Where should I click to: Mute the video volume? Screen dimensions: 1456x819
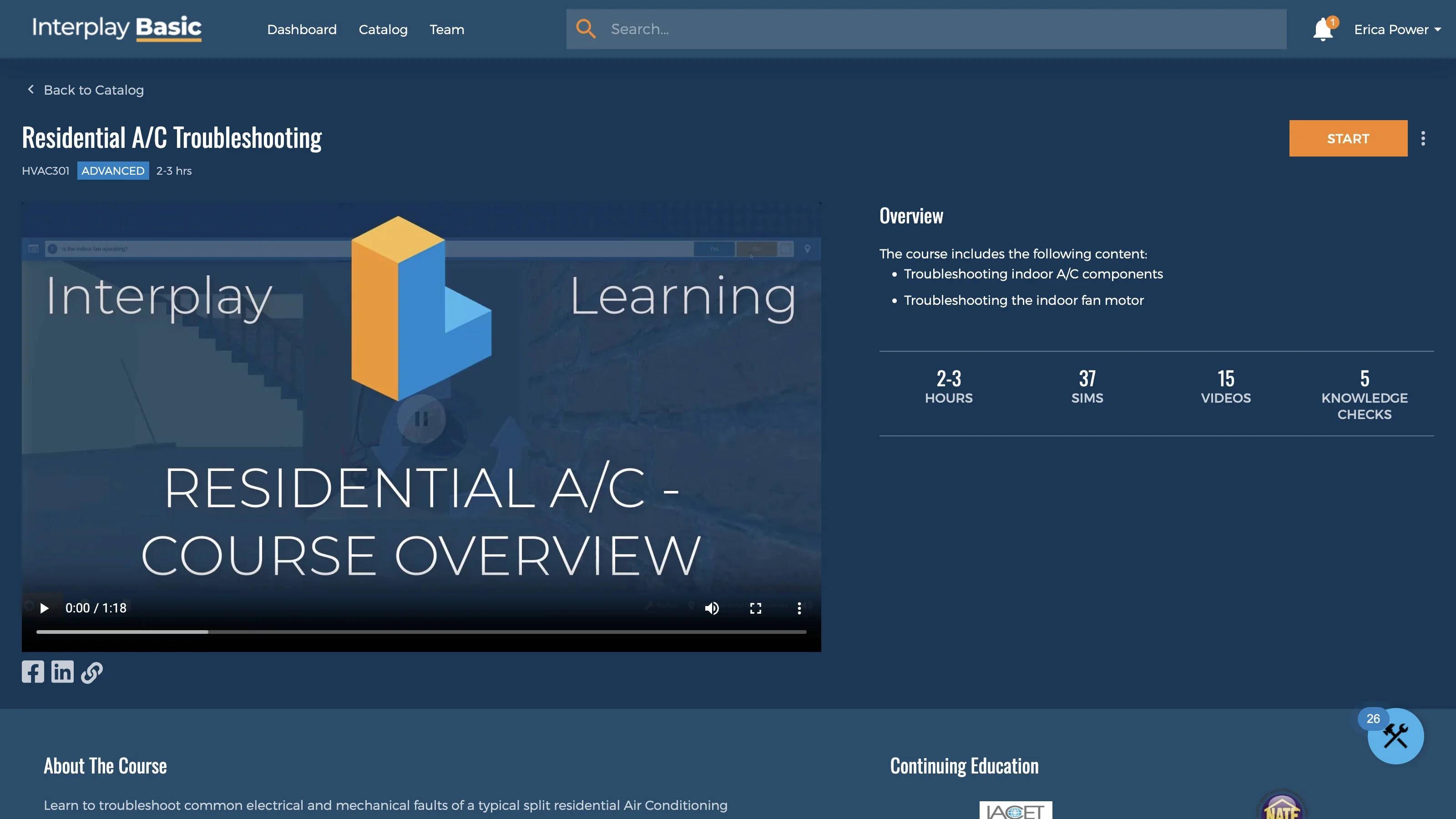pyautogui.click(x=712, y=608)
